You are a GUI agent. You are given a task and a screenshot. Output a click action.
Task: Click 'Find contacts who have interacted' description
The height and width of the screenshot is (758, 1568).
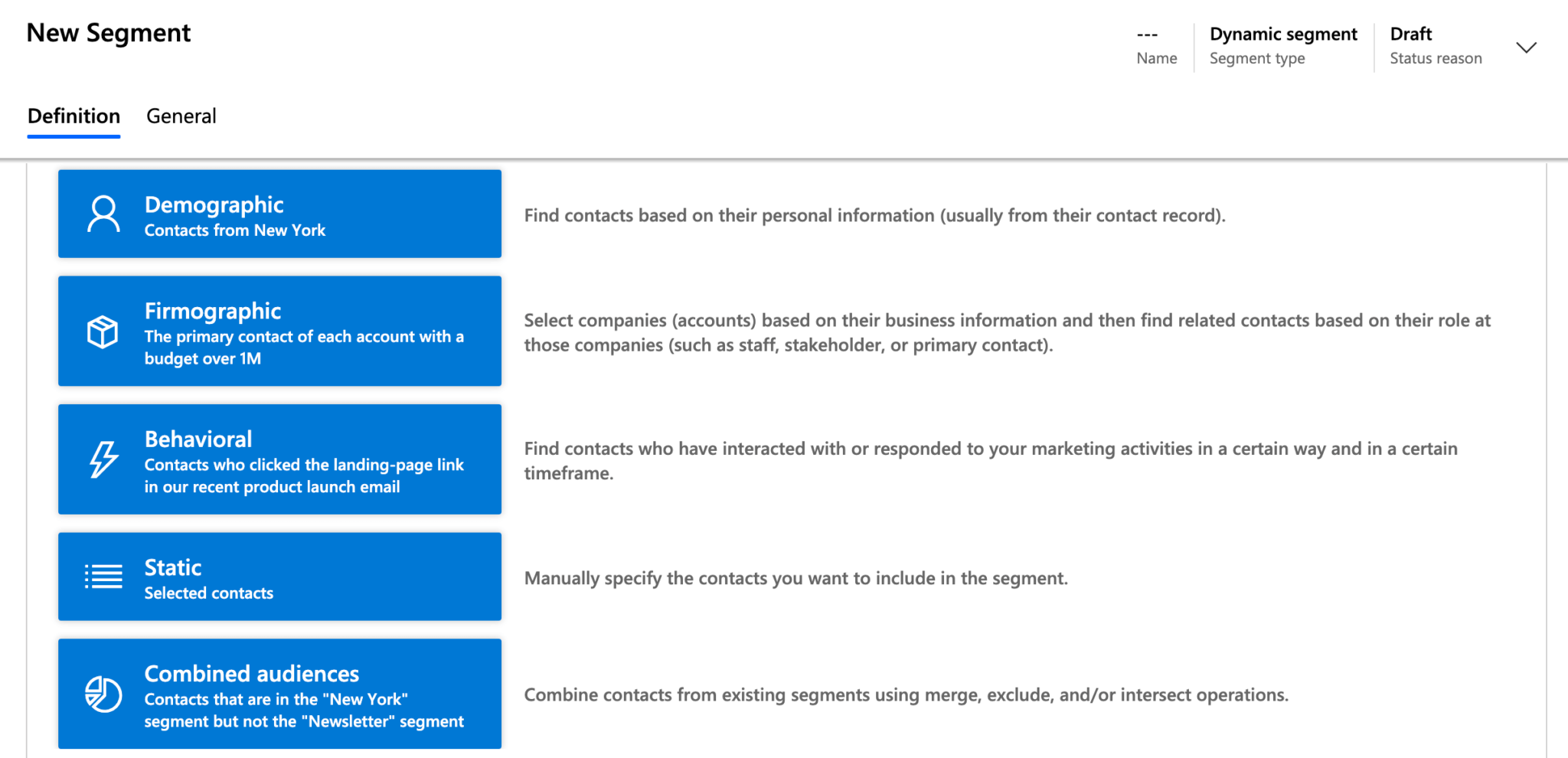click(991, 461)
